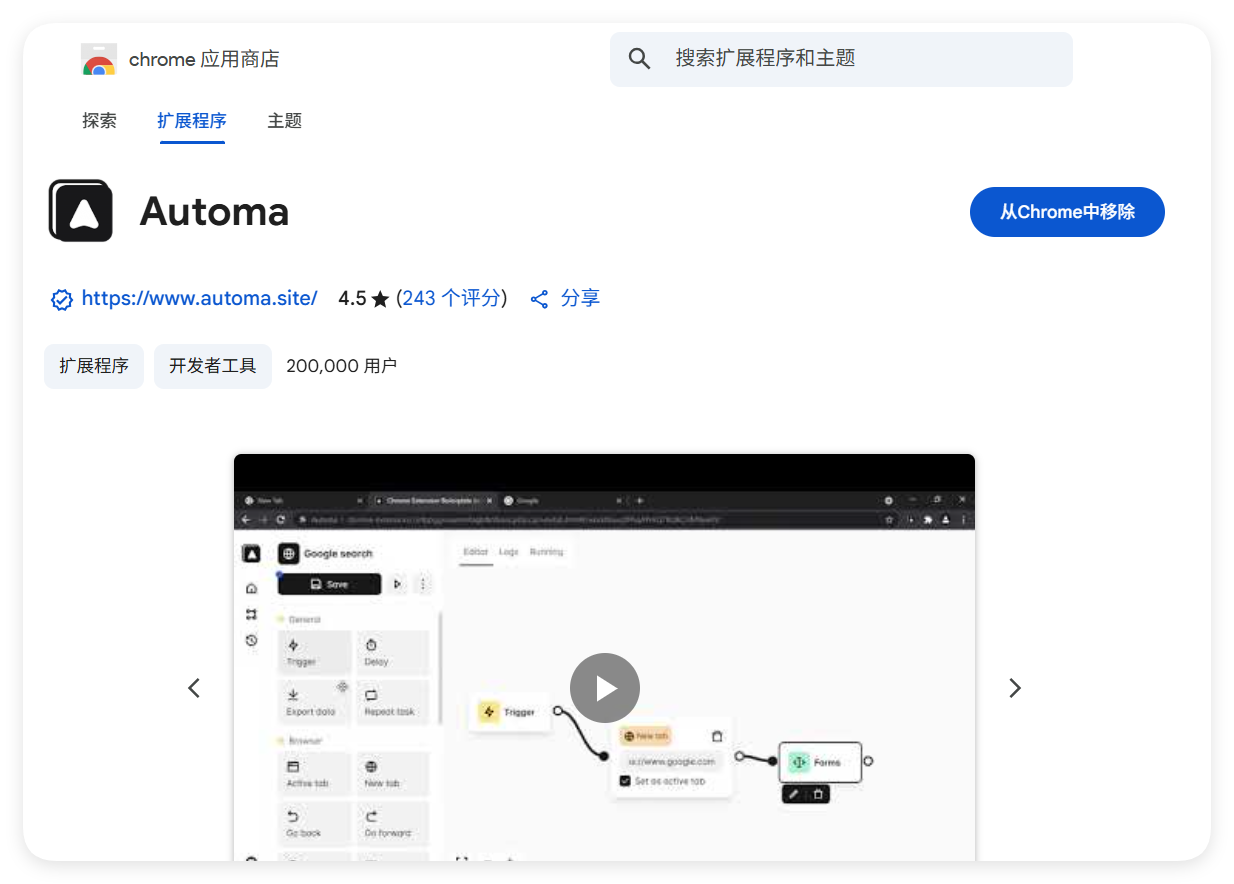Open the automa.site website link
This screenshot has height=884, width=1234.
point(199,298)
